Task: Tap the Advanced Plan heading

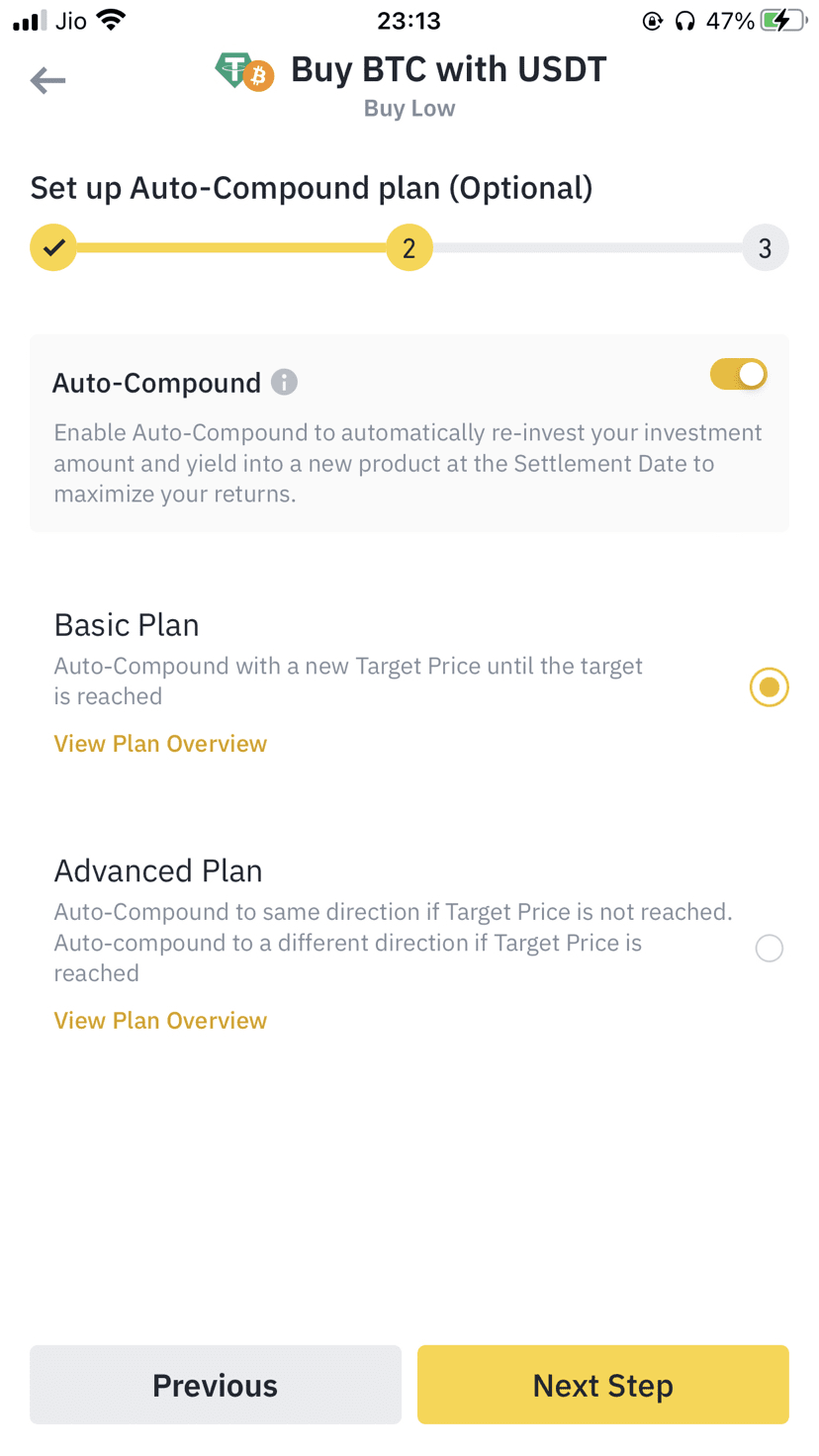Action: (x=158, y=870)
